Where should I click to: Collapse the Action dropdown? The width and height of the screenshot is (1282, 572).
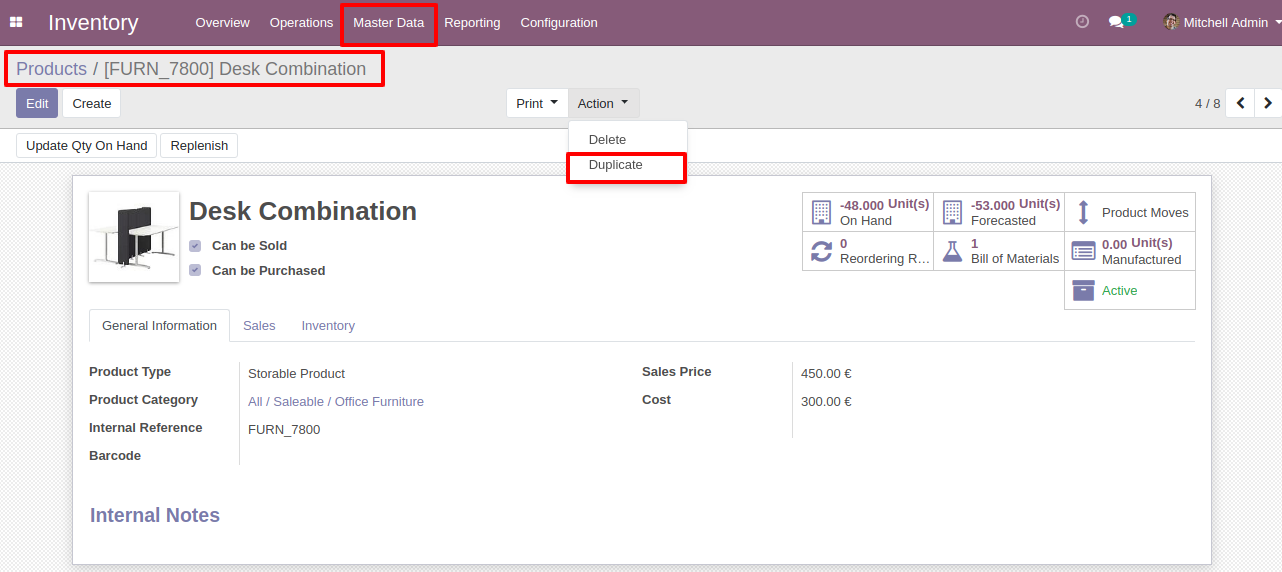[x=604, y=103]
